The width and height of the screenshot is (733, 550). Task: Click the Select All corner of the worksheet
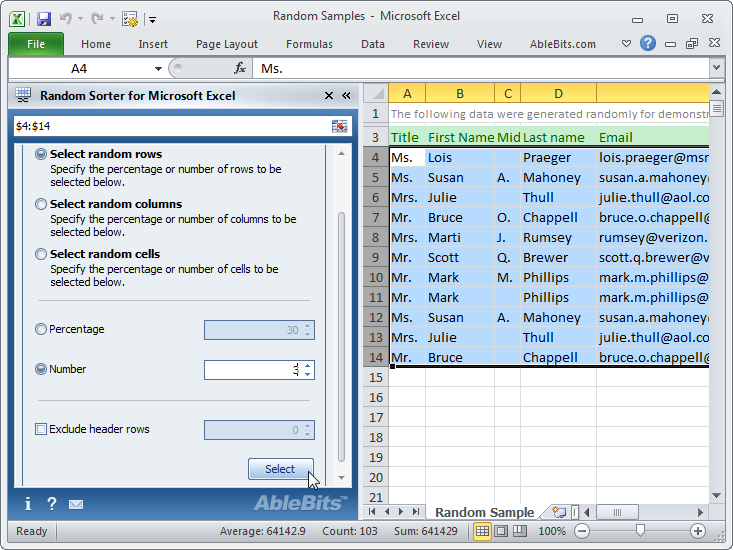(x=376, y=93)
